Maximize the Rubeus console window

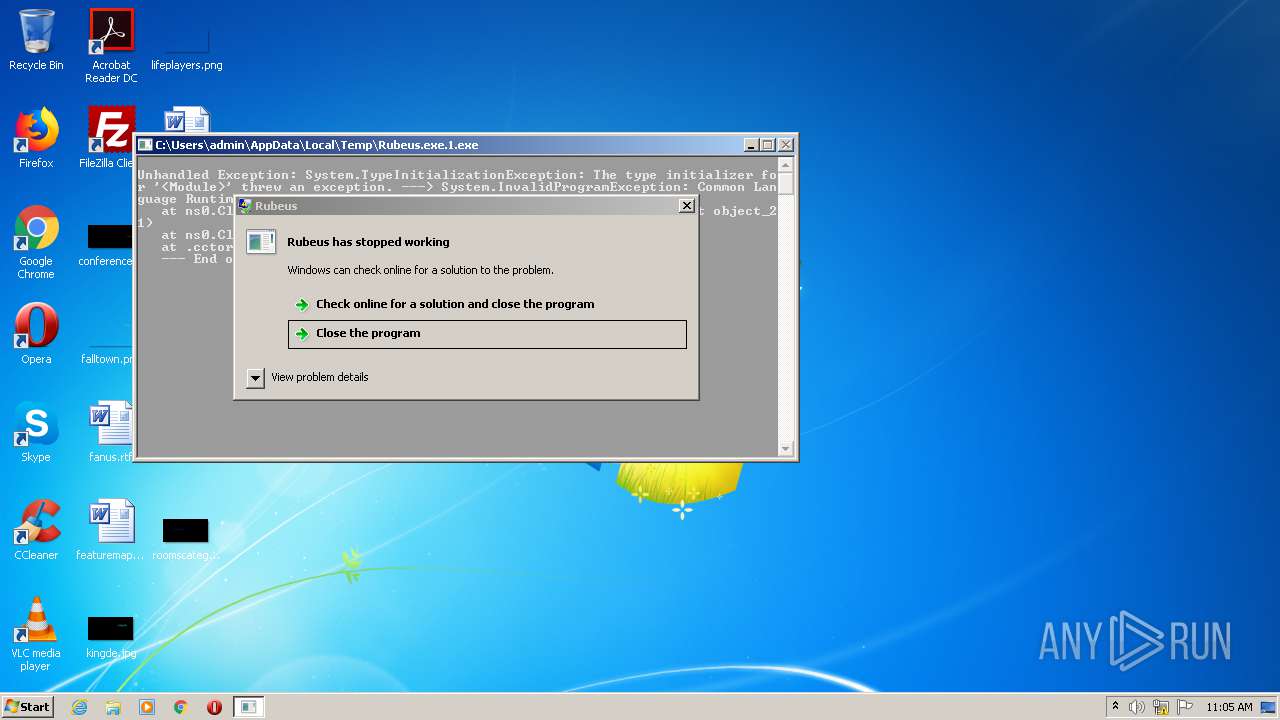click(768, 145)
